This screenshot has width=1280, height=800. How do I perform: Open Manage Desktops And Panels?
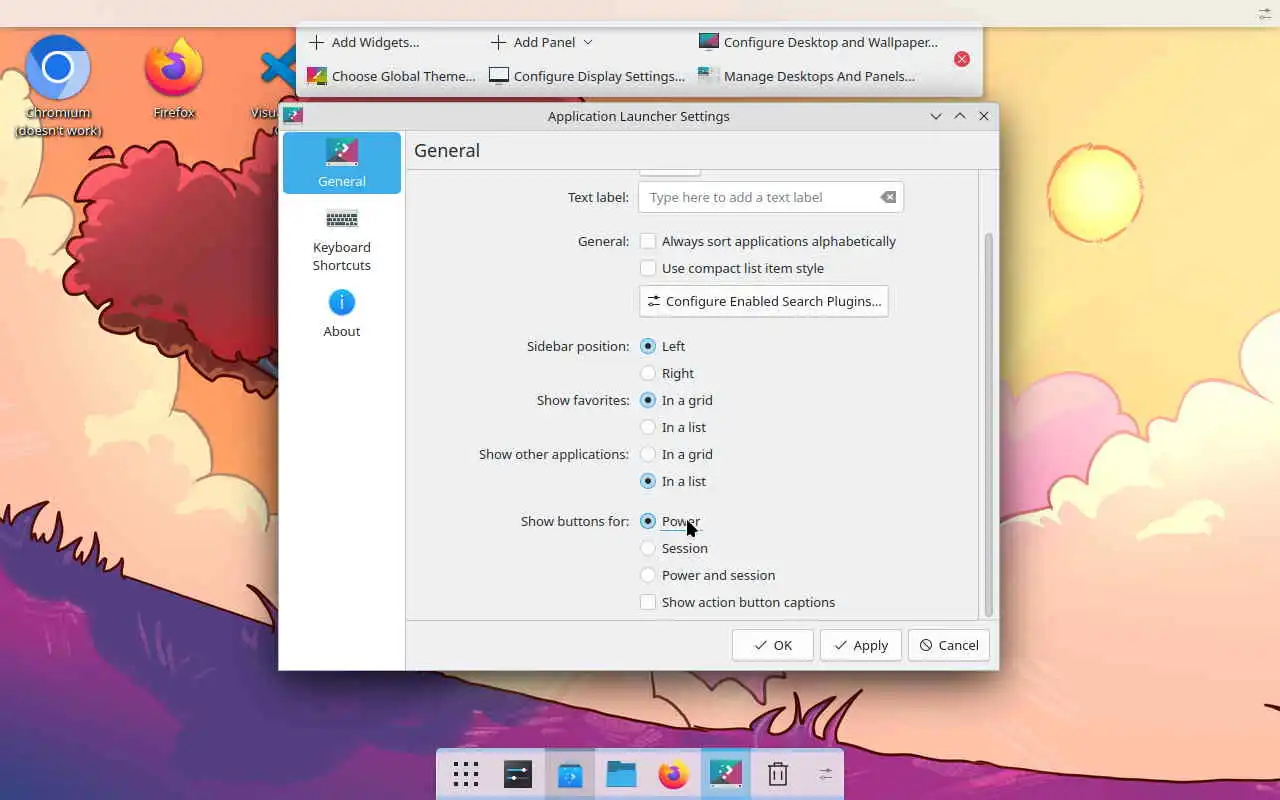(x=807, y=76)
